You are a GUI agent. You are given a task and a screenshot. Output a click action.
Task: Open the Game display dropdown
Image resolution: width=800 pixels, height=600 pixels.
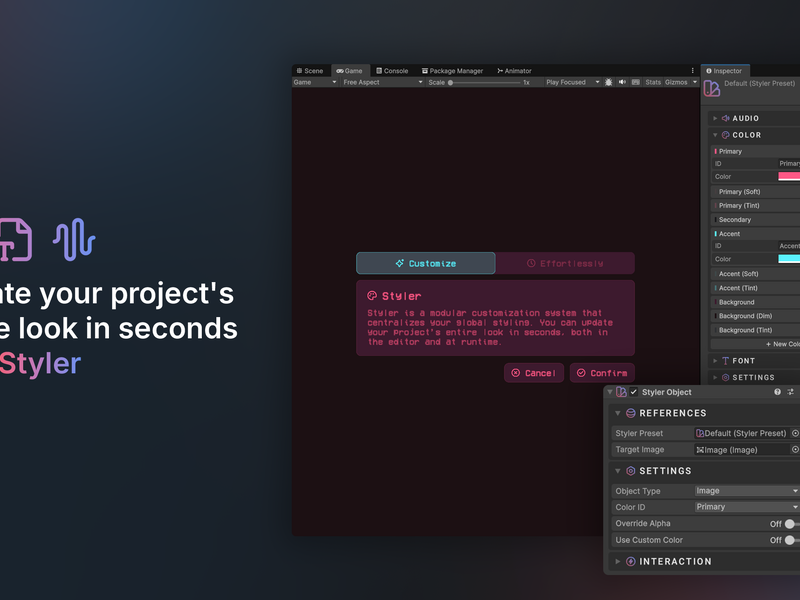click(315, 82)
